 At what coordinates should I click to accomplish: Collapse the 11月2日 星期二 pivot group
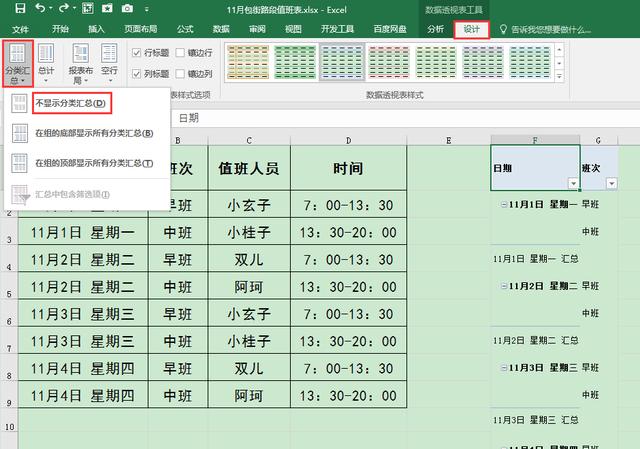pyautogui.click(x=504, y=286)
